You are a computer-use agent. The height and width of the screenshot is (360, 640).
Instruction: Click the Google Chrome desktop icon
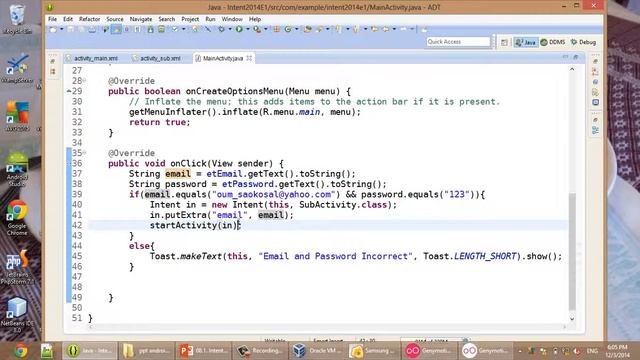pyautogui.click(x=17, y=218)
